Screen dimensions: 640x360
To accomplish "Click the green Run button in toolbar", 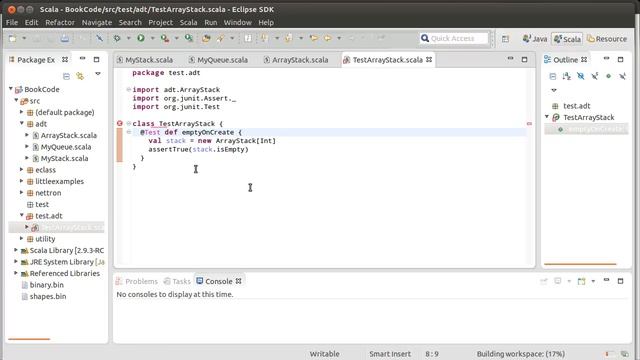I will point(141,38).
